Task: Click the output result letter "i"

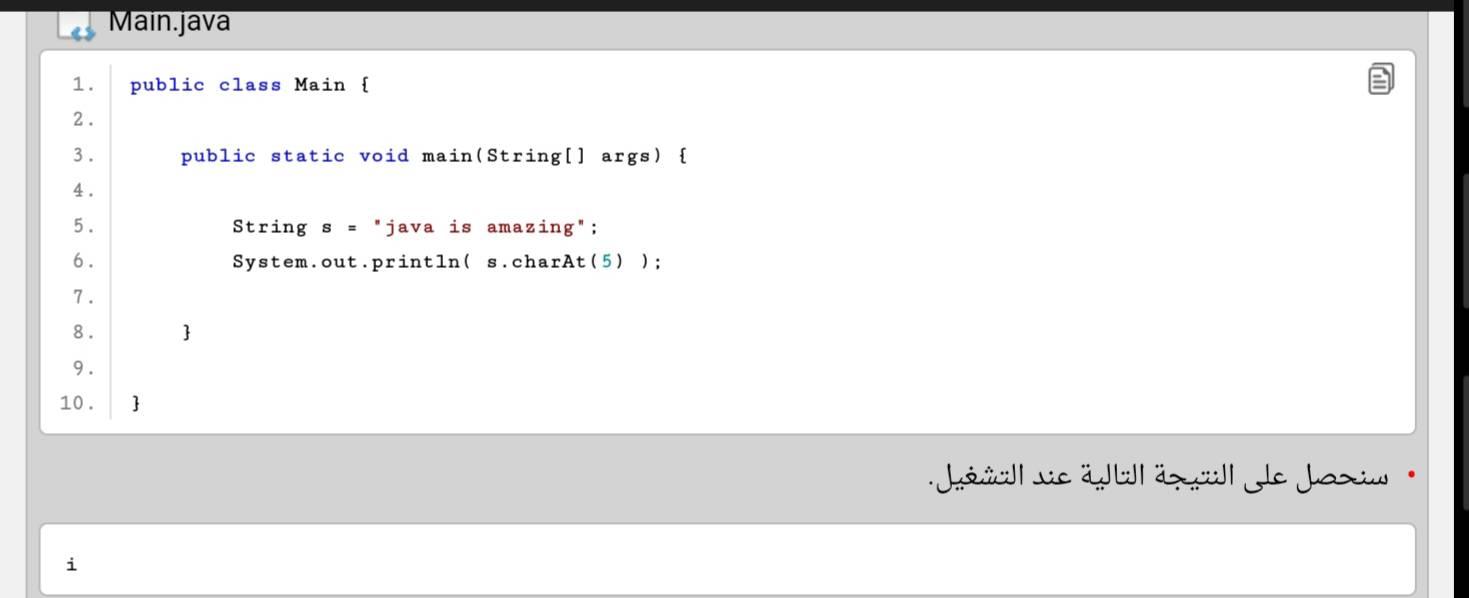Action: coord(71,565)
